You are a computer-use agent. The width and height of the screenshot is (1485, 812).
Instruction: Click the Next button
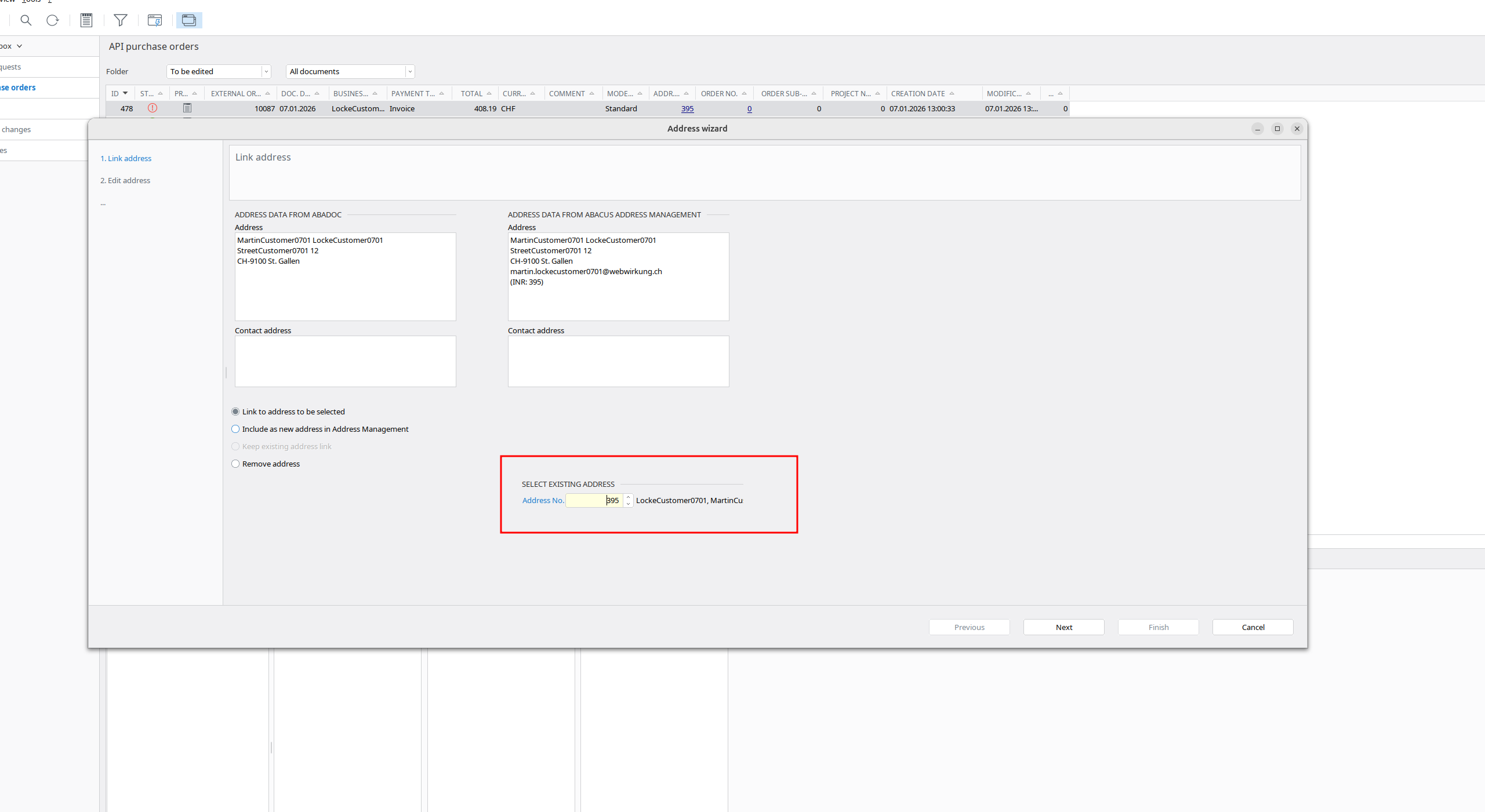(1063, 627)
